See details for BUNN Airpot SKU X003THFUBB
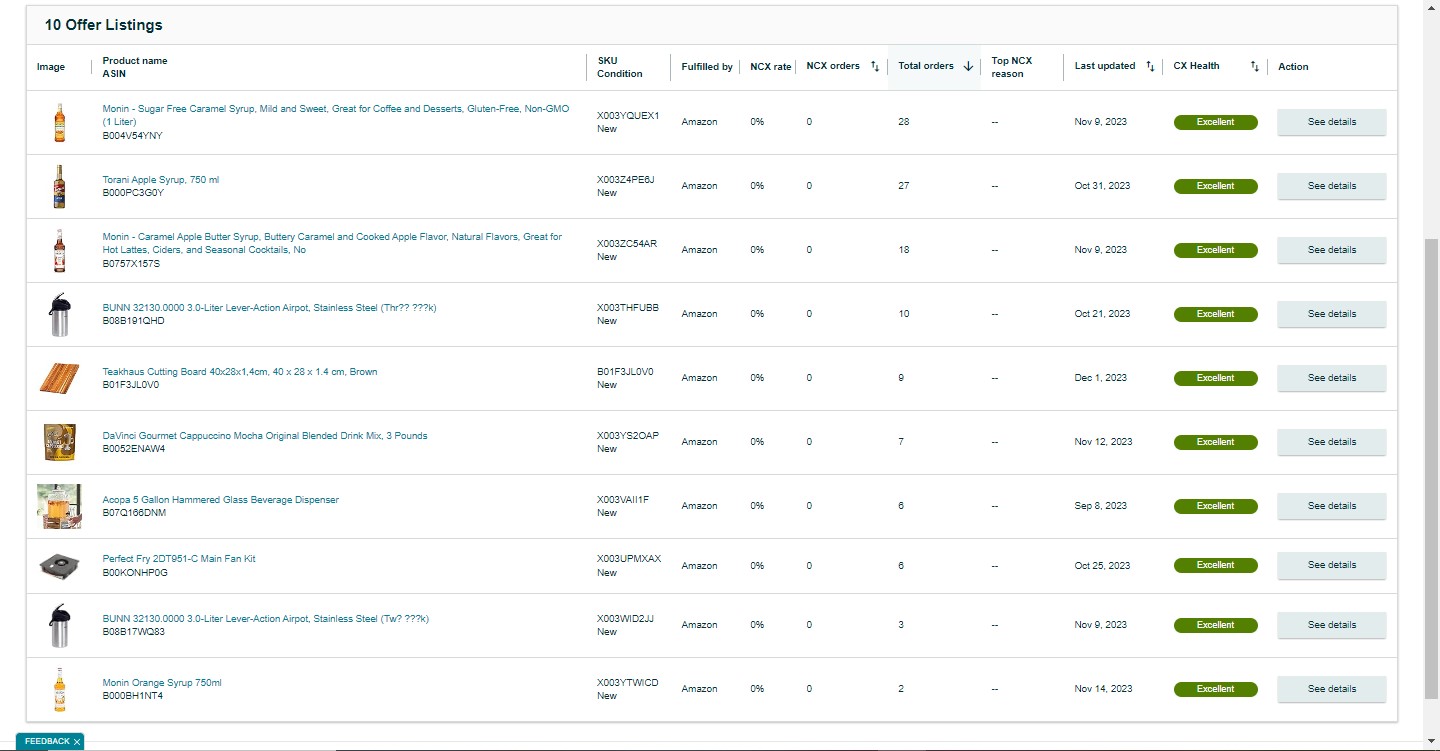Viewport: 1440px width, 751px height. pyautogui.click(x=1332, y=314)
